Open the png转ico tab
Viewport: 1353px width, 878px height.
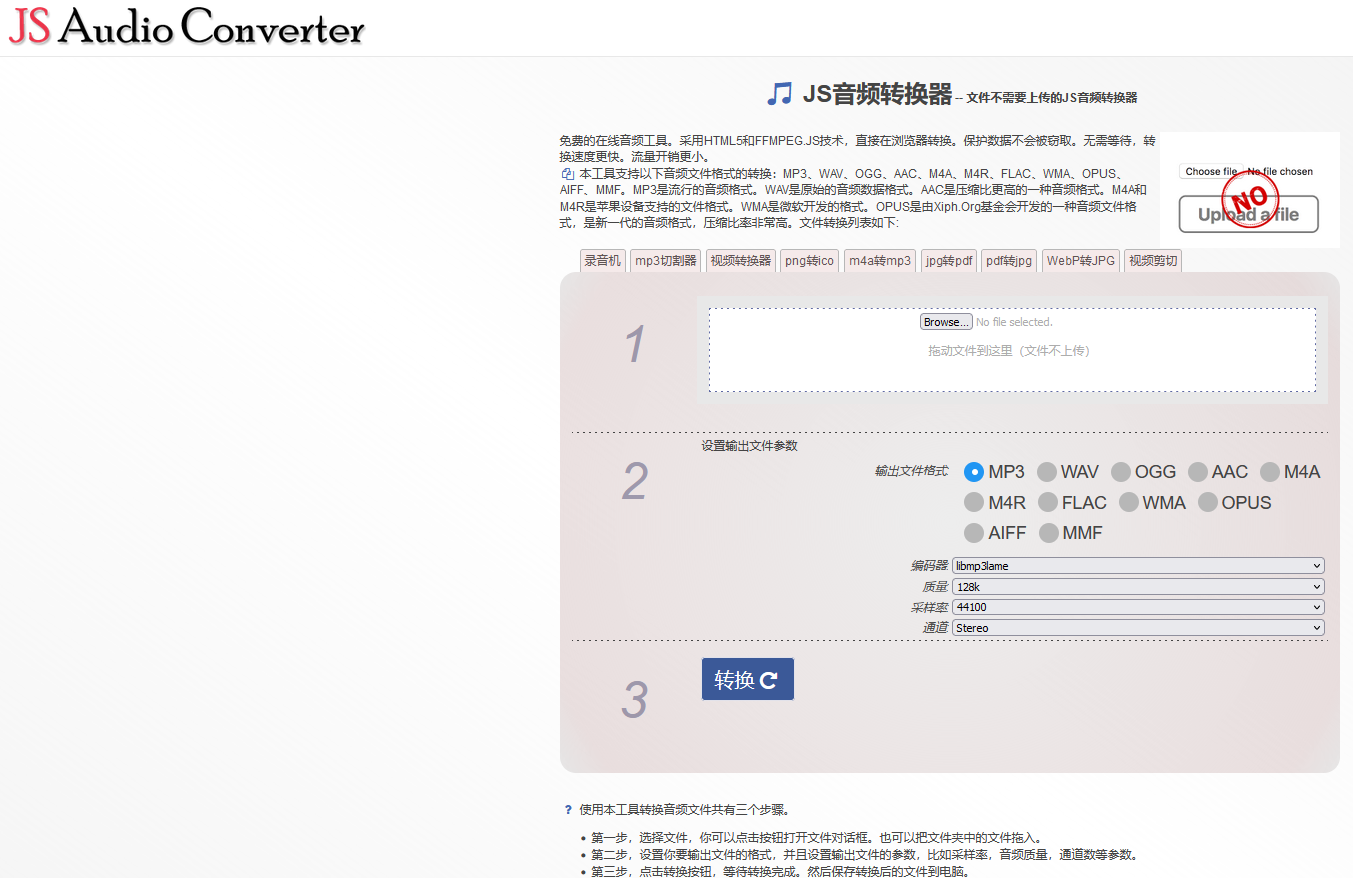tap(810, 261)
